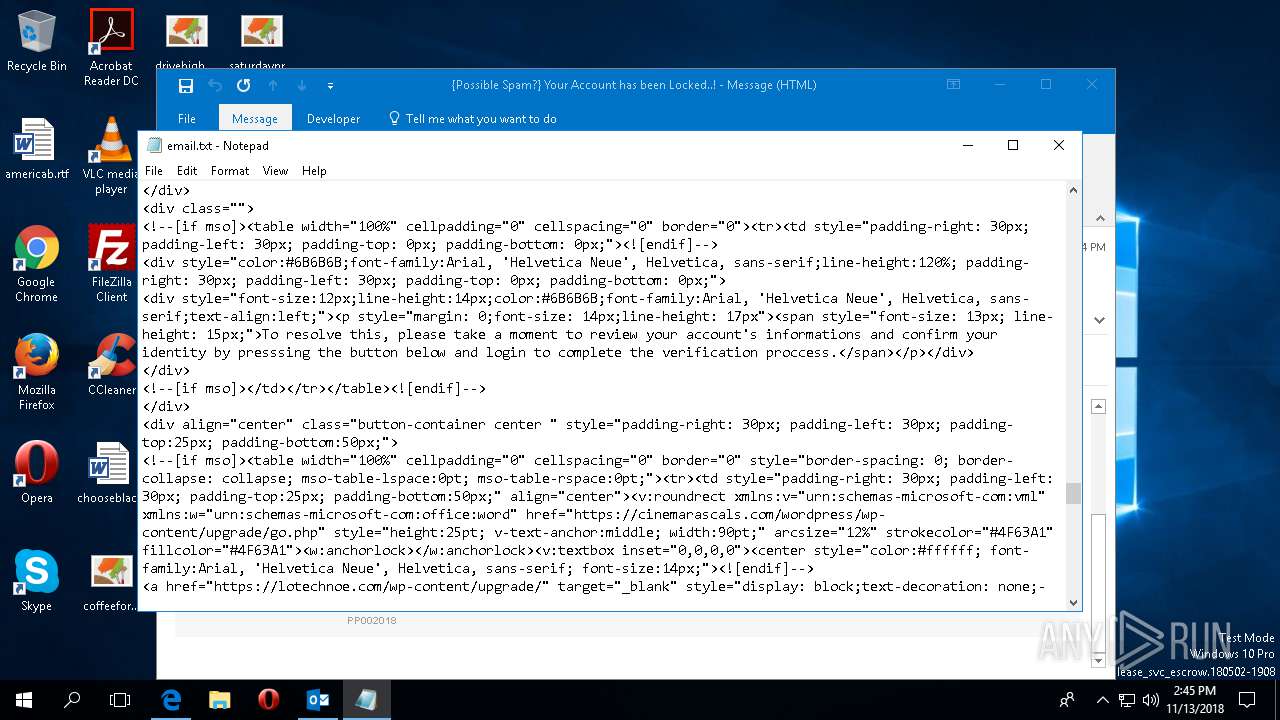Launch FileZilla Client shortcut
Screen dimensions: 1280x720
111,264
